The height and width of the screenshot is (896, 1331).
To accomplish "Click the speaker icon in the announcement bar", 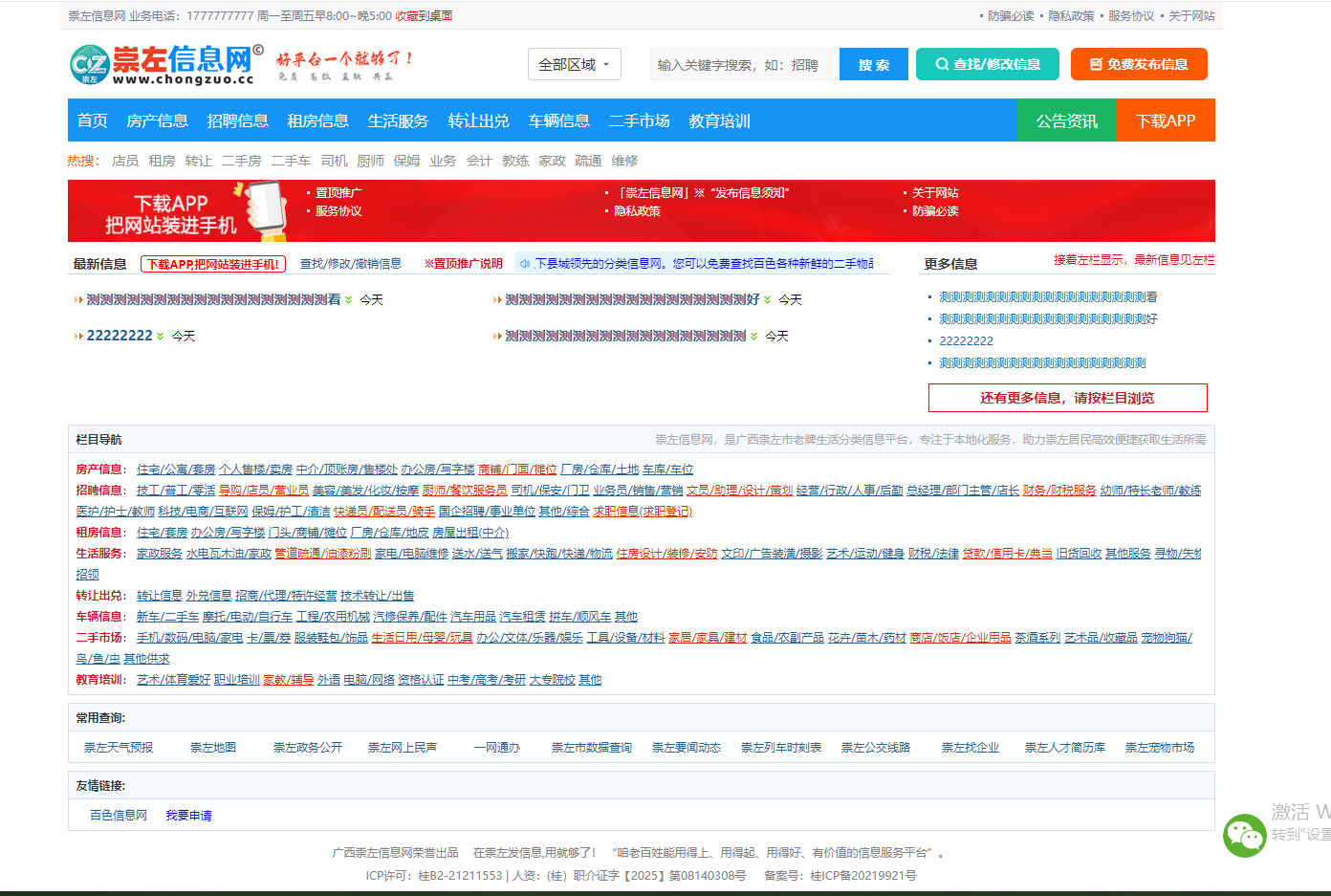I will [x=525, y=263].
